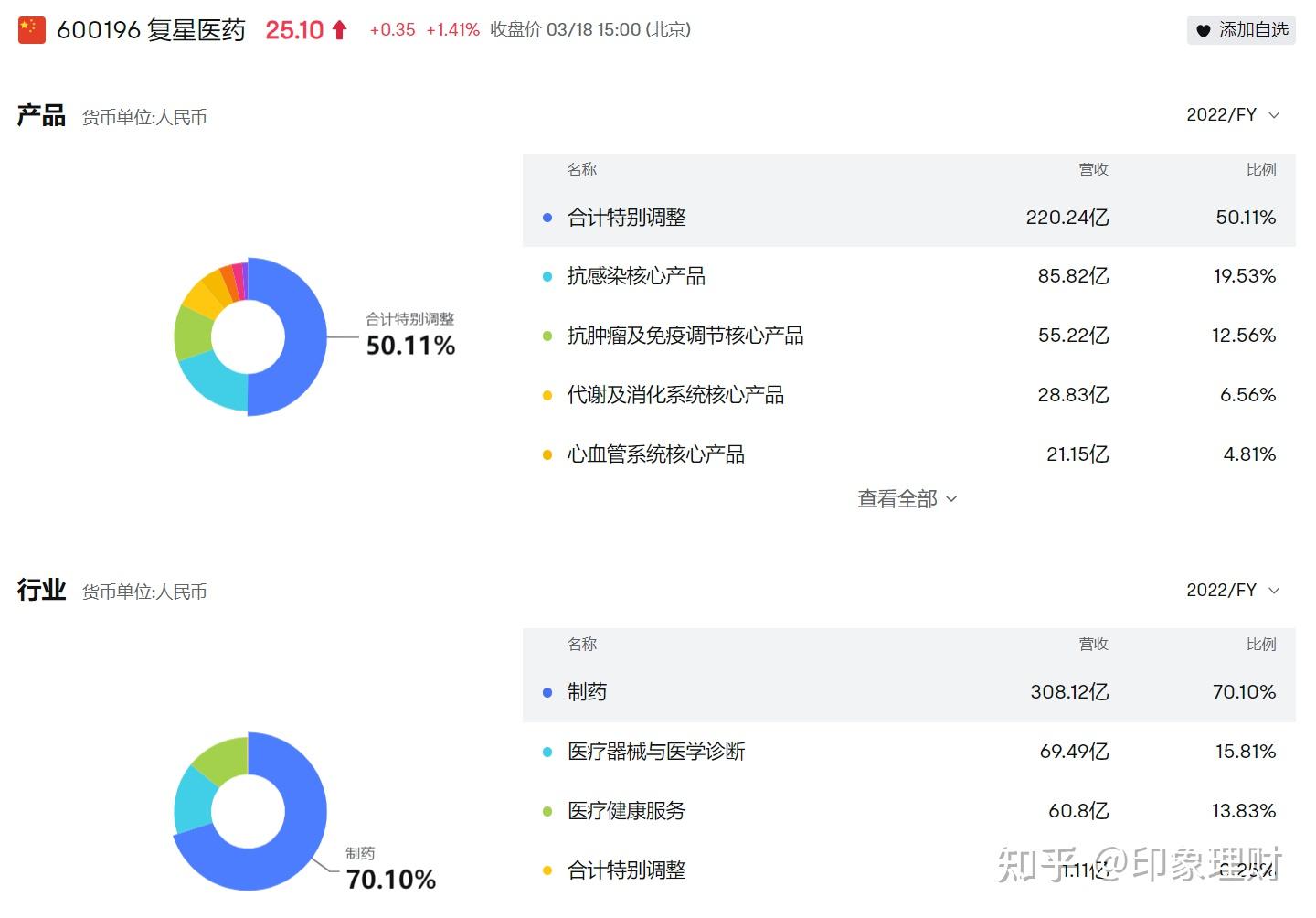The image size is (1316, 918).
Task: Click the yellow dot beside 代谢及消化系统核心产品
Action: tap(547, 396)
